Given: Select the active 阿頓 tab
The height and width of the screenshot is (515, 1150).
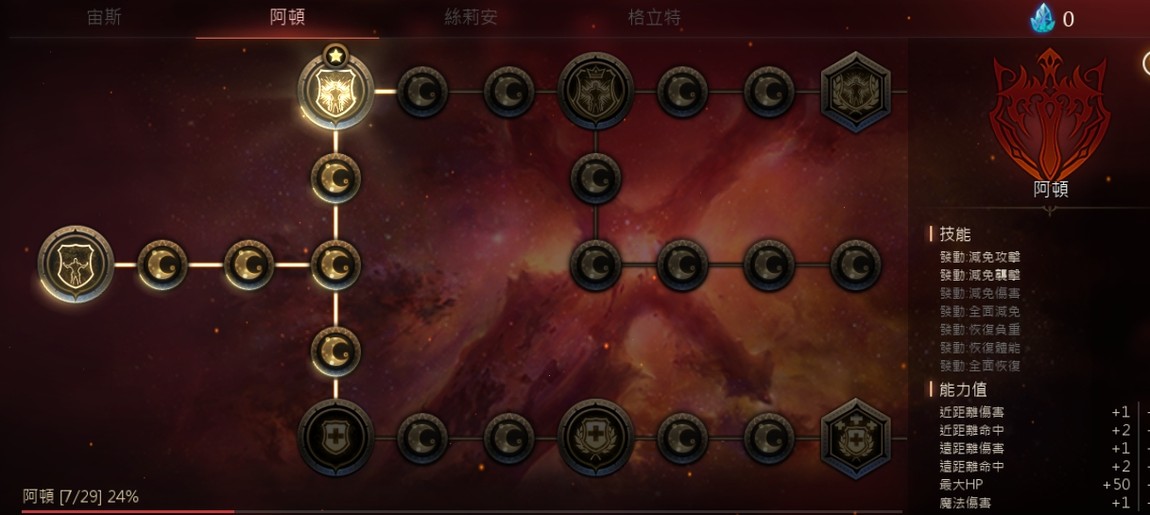Looking at the screenshot, I should coord(288,18).
